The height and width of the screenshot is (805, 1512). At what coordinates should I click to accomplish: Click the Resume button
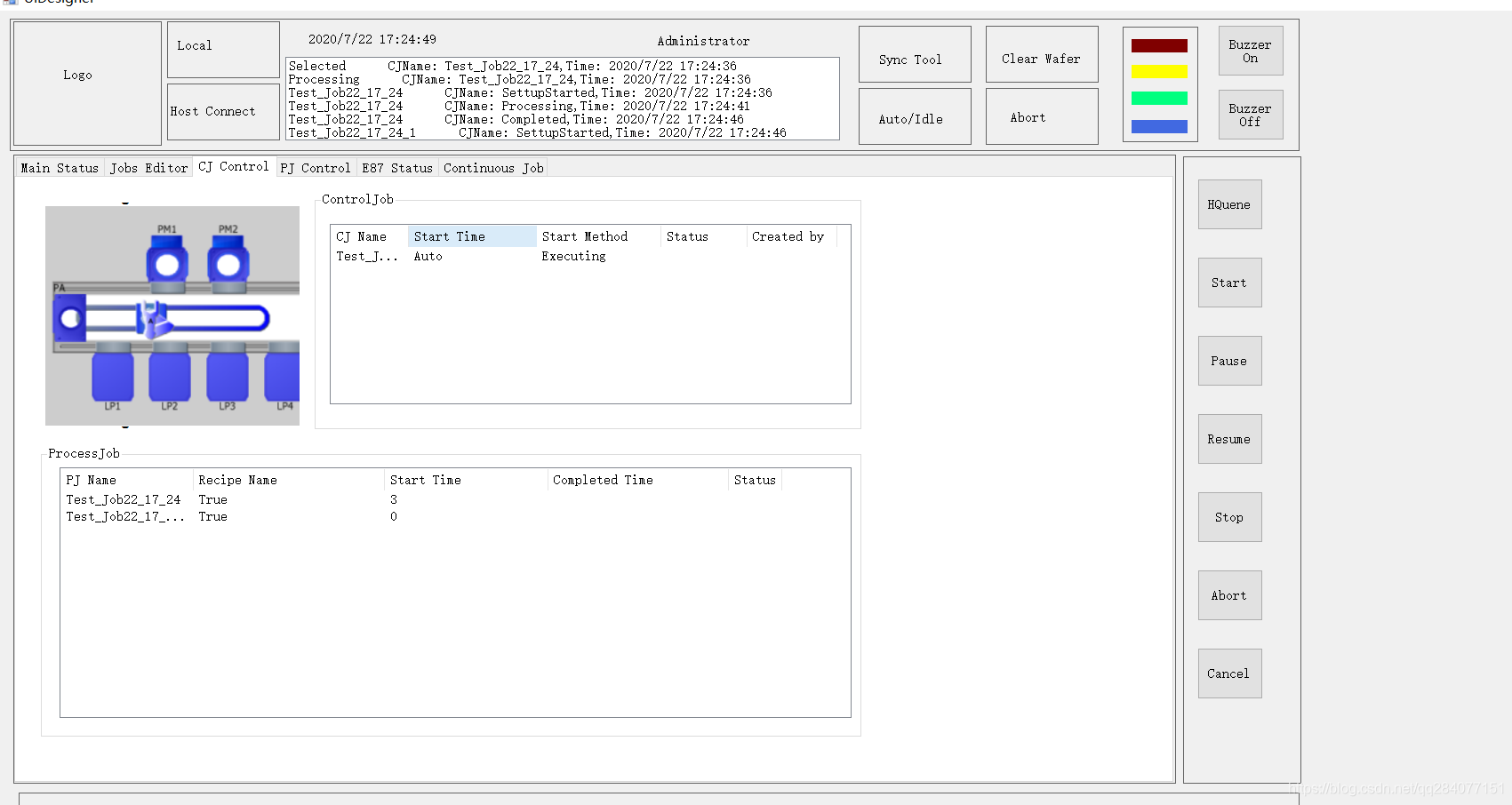pyautogui.click(x=1229, y=439)
